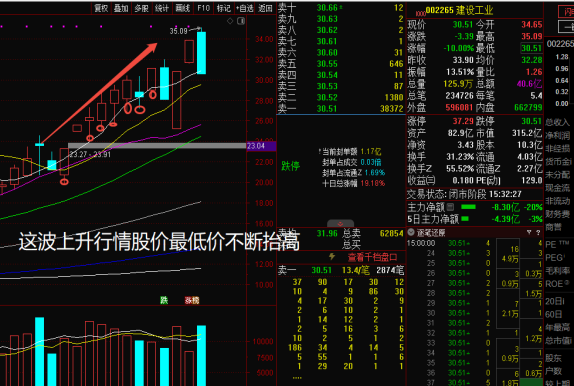
Task: Click the 总卖 62854 value
Action: click(391, 233)
